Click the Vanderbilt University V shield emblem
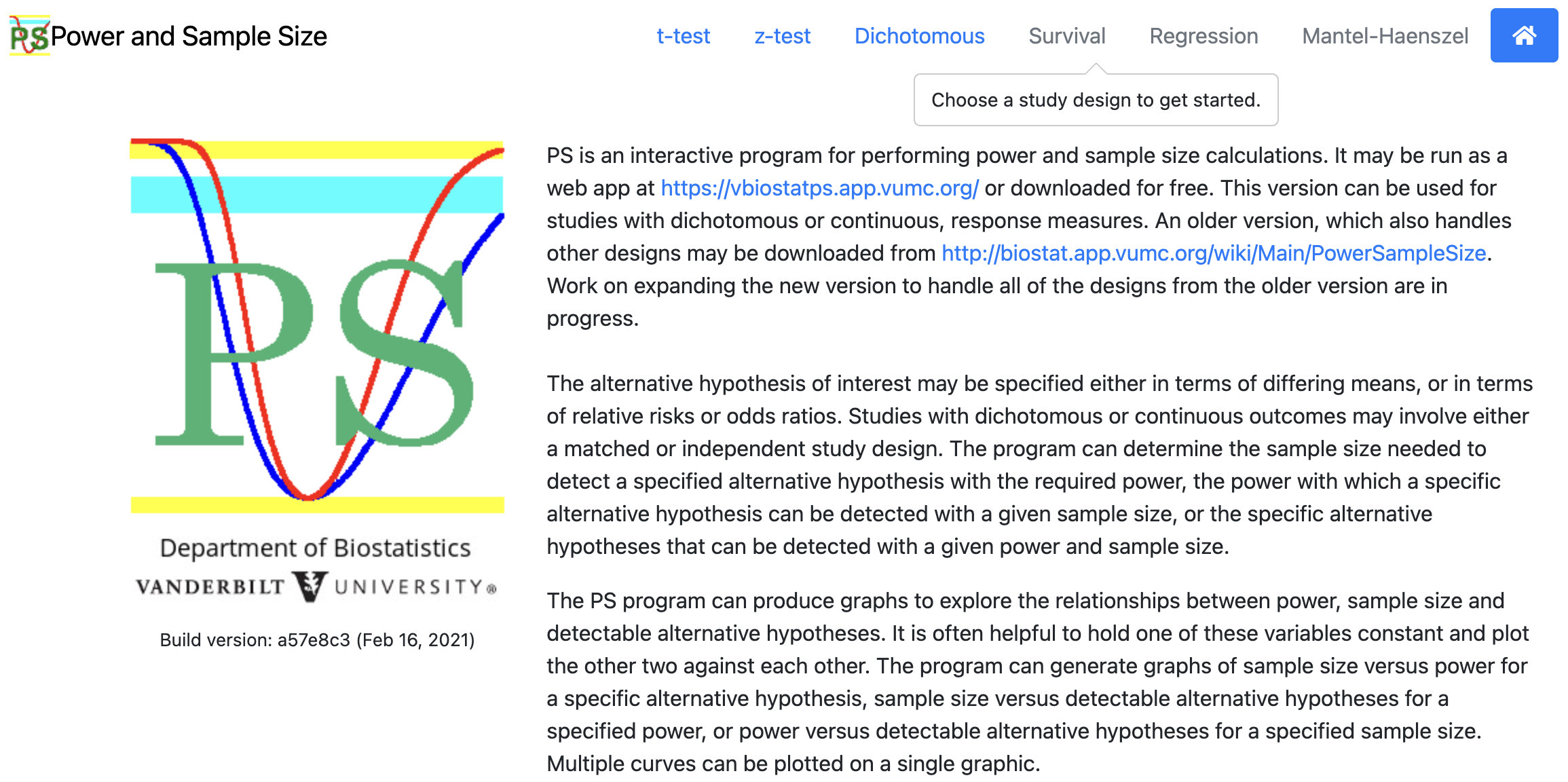Image resolution: width=1568 pixels, height=782 pixels. click(x=310, y=586)
